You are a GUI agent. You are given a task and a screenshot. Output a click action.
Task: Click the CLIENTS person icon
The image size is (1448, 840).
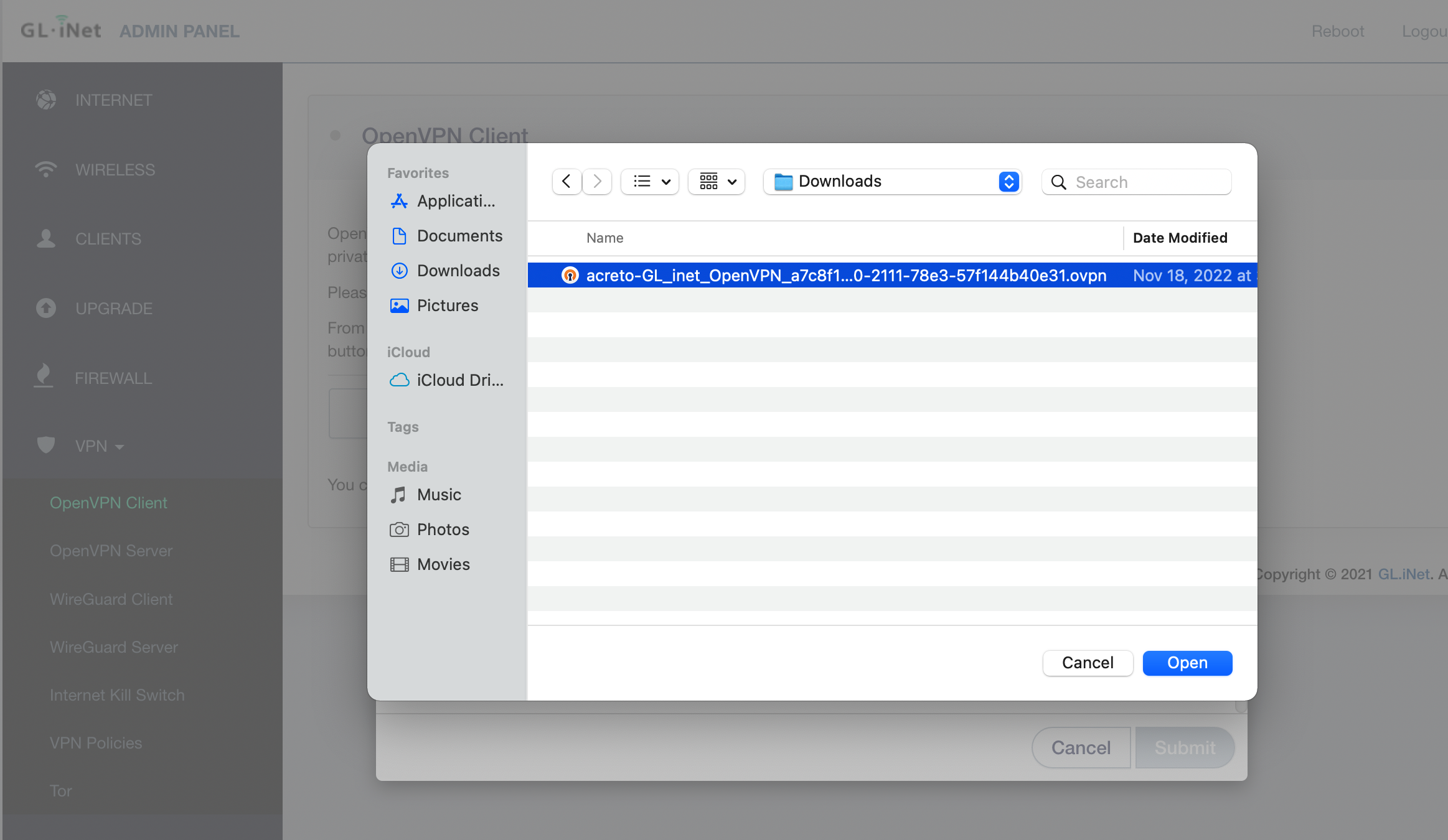[46, 238]
